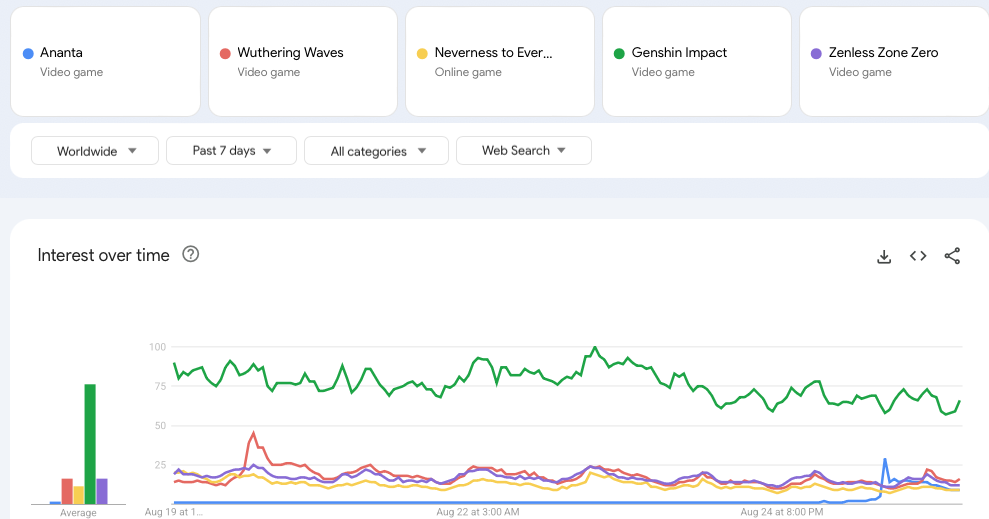Download the interest over time CSV
This screenshot has height=519, width=989.
[x=884, y=256]
